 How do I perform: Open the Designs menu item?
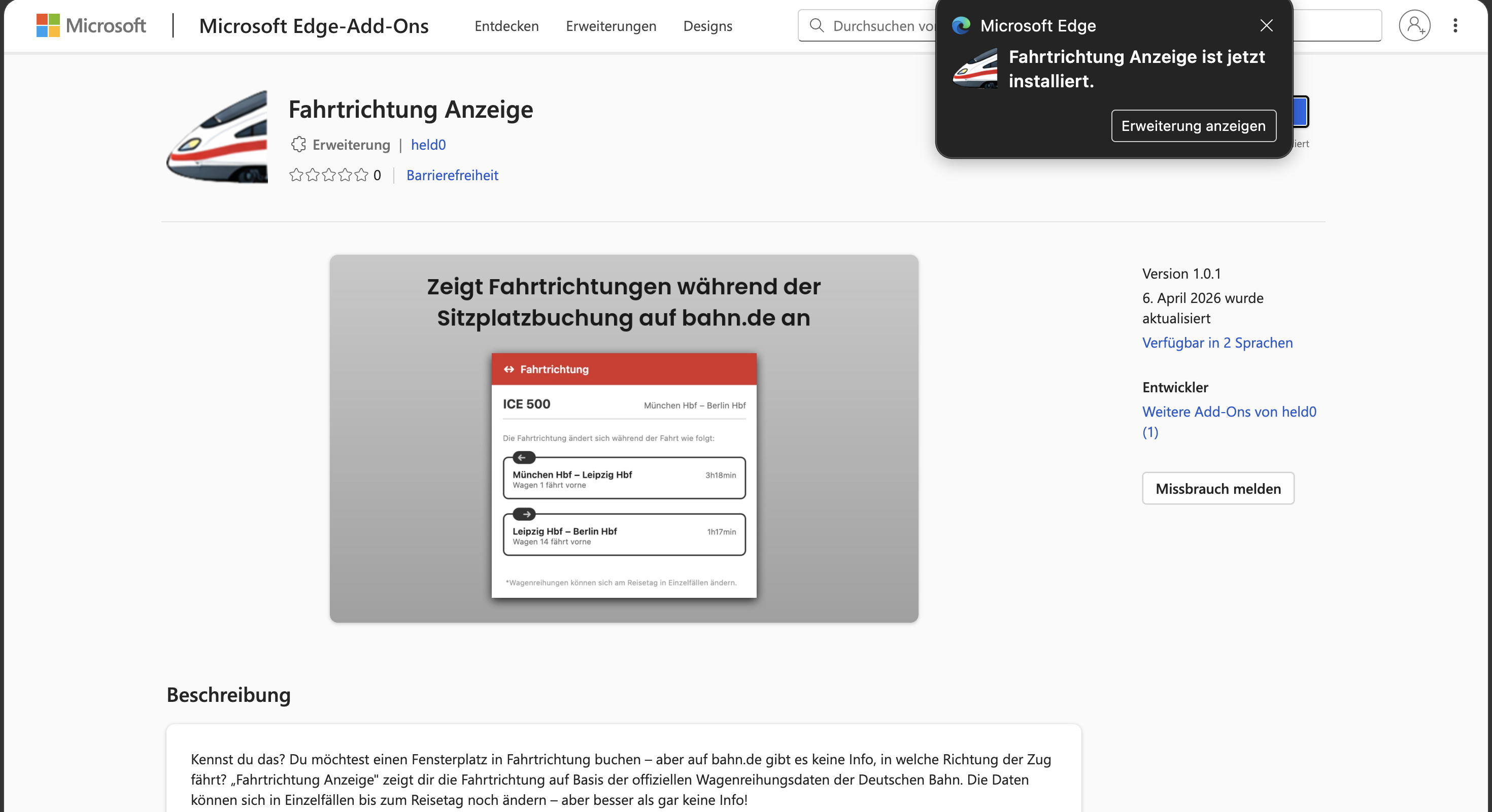(708, 26)
